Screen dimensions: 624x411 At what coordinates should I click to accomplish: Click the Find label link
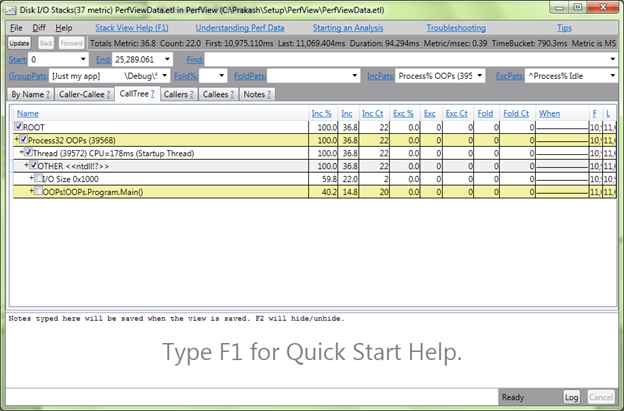tap(195, 60)
